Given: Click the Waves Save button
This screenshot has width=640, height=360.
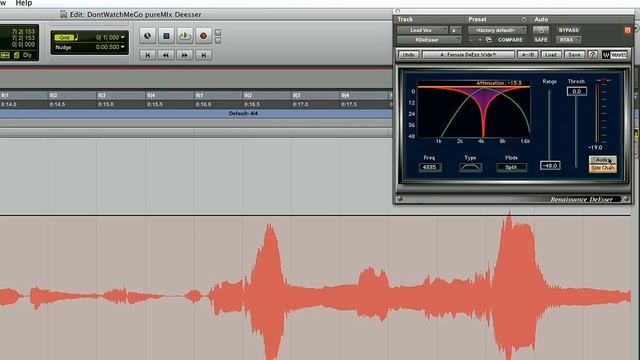Looking at the screenshot, I should [x=574, y=55].
